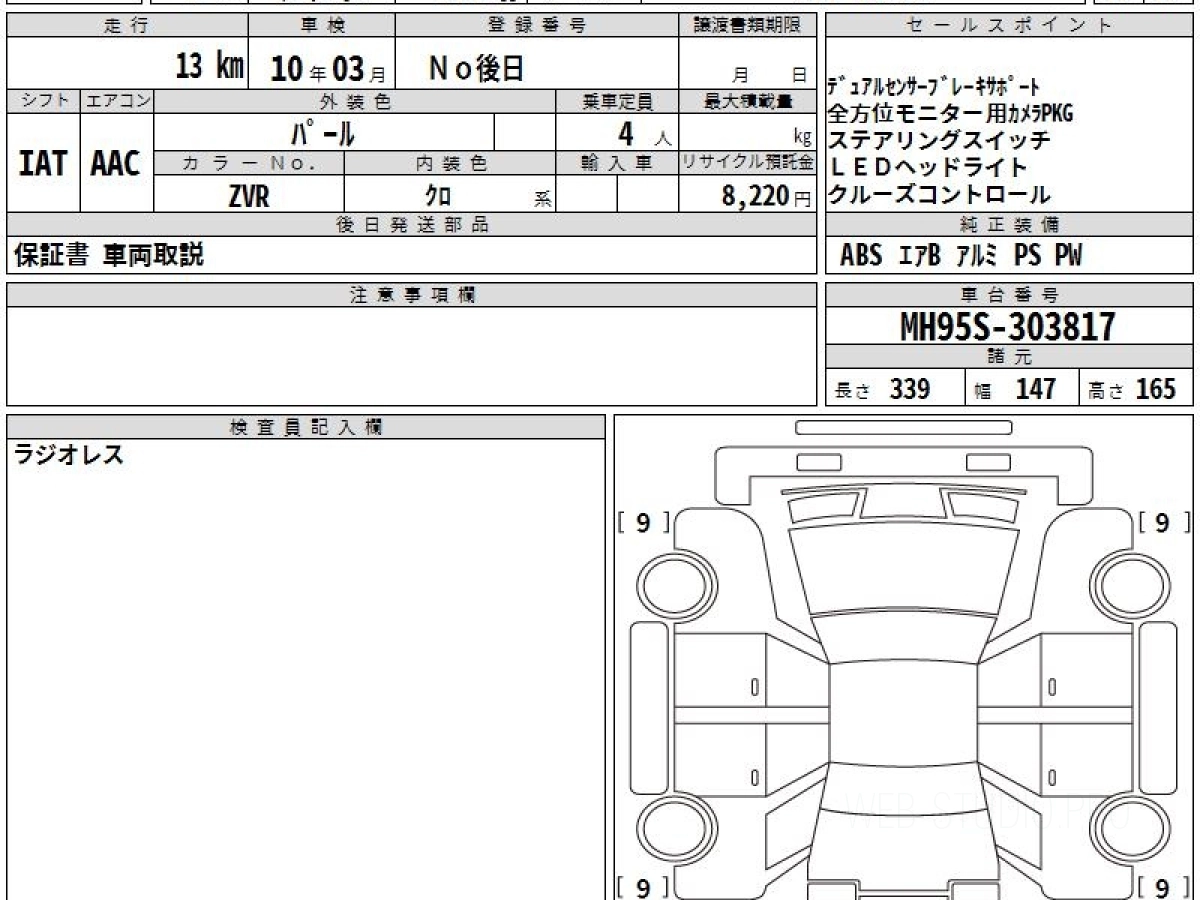Image resolution: width=1200 pixels, height=900 pixels.
Task: Select the クルーズコントロール sales point line
Action: click(939, 195)
